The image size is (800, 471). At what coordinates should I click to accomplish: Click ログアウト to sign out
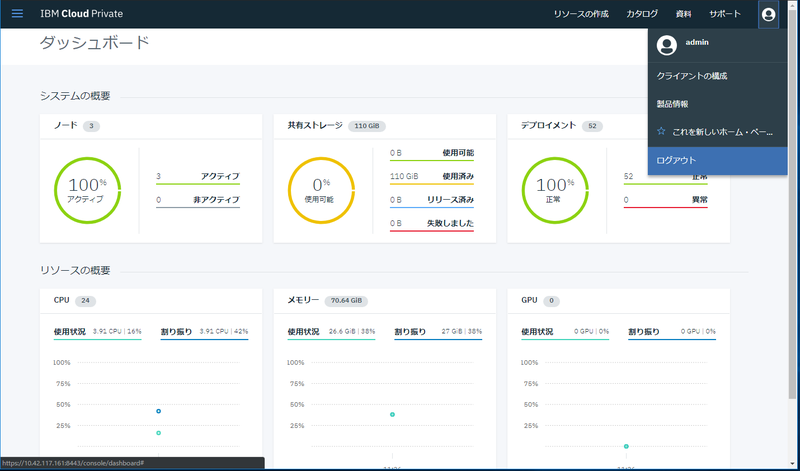tap(717, 161)
